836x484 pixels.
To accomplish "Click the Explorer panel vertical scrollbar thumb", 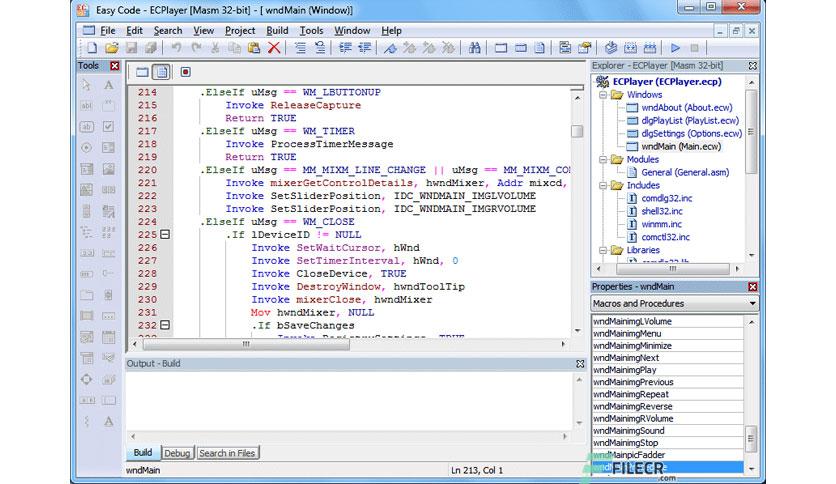I will (x=751, y=132).
